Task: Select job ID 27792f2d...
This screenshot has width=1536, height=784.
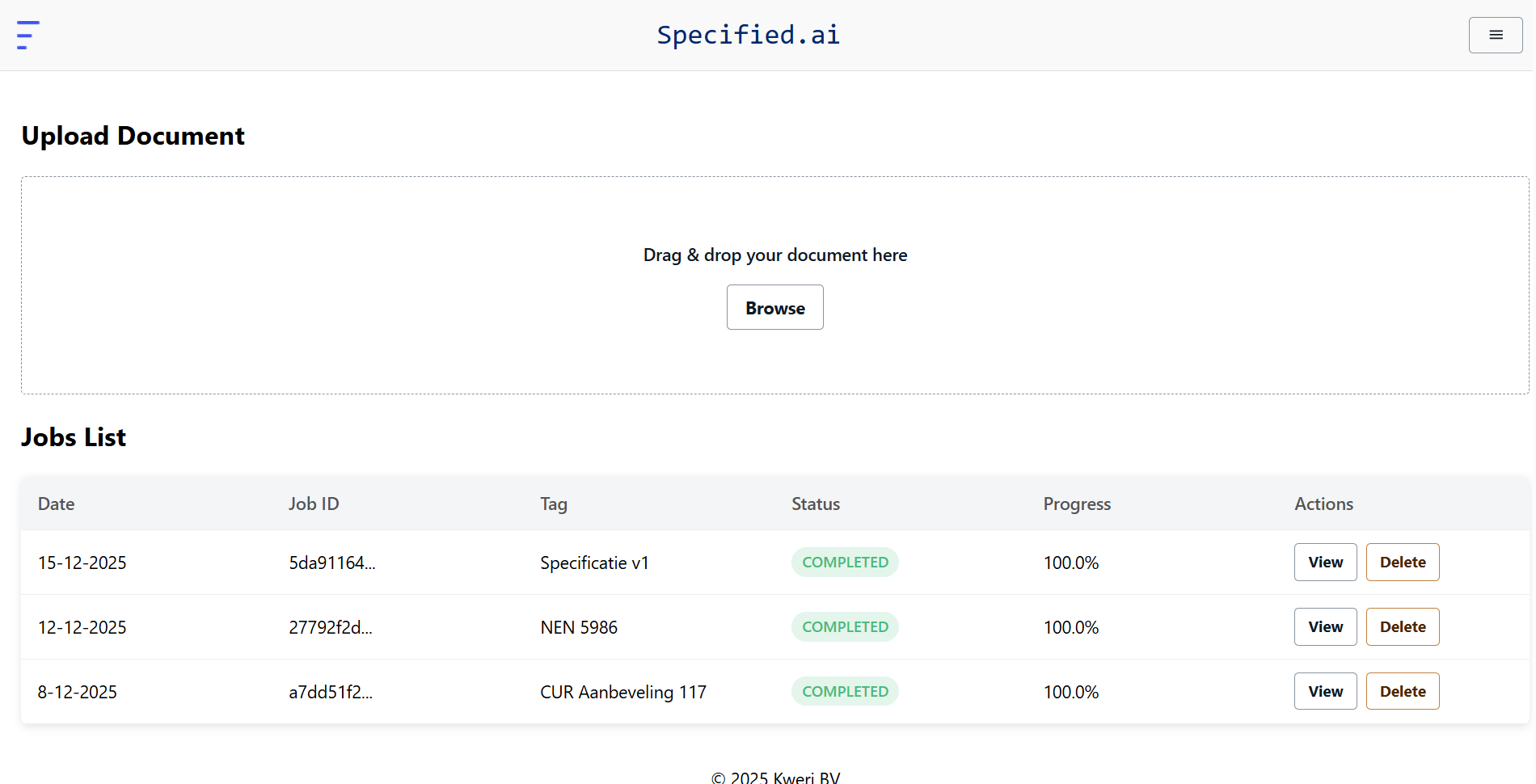Action: [x=331, y=627]
